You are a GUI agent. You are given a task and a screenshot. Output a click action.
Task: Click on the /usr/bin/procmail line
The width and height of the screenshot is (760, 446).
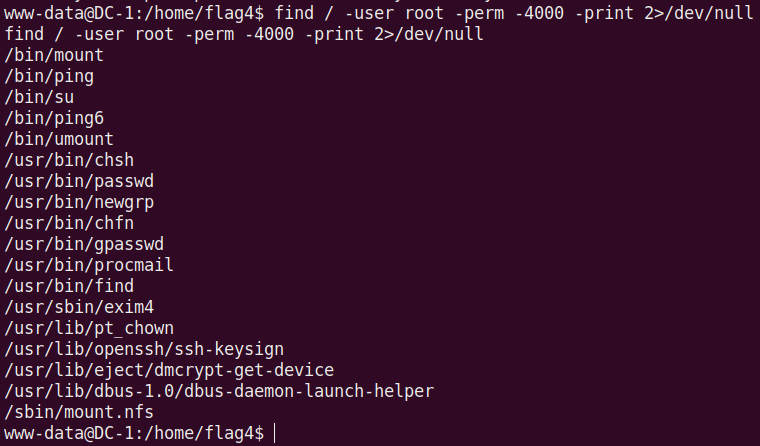[89, 266]
